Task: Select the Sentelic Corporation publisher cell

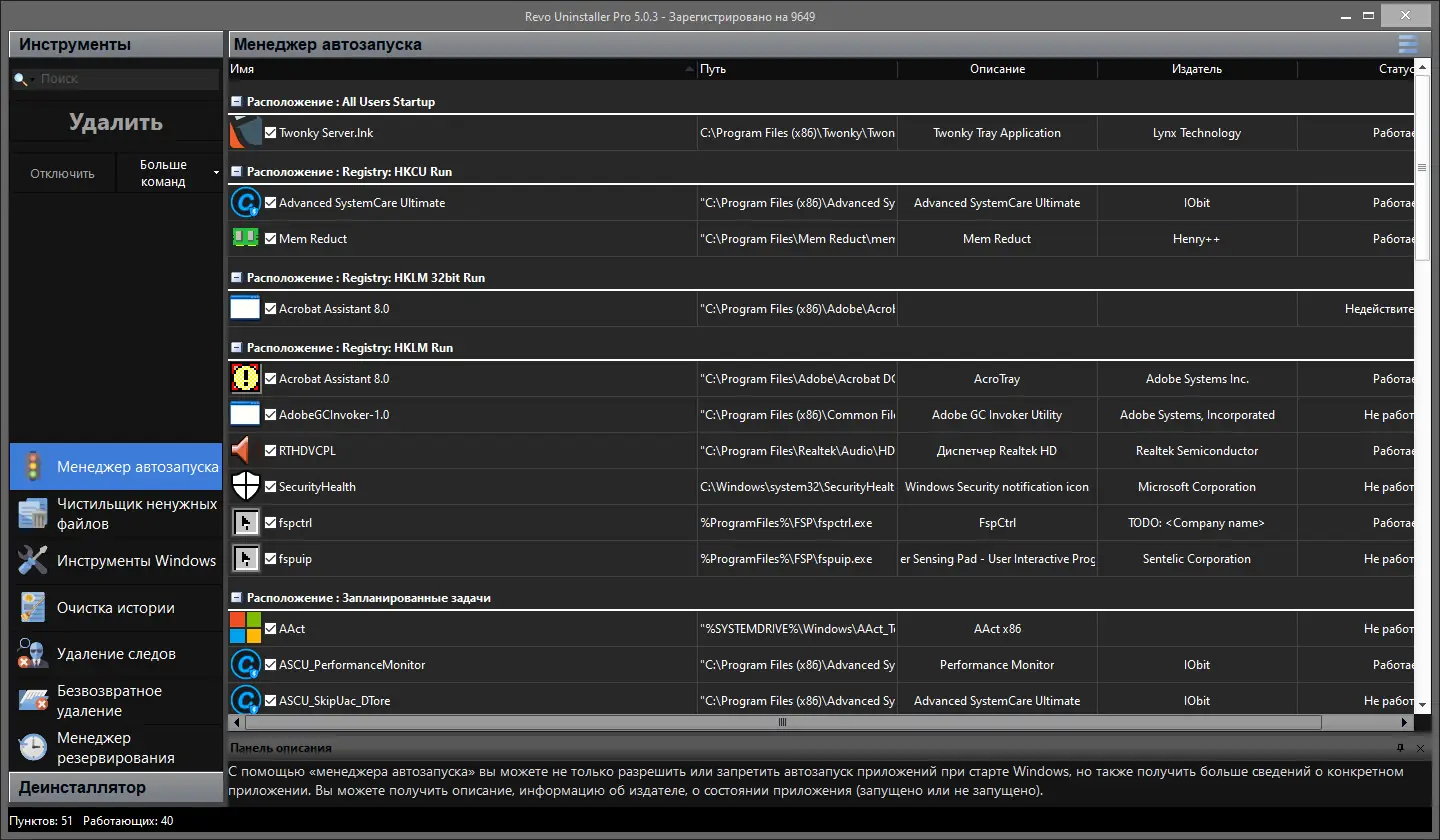Action: point(1197,559)
